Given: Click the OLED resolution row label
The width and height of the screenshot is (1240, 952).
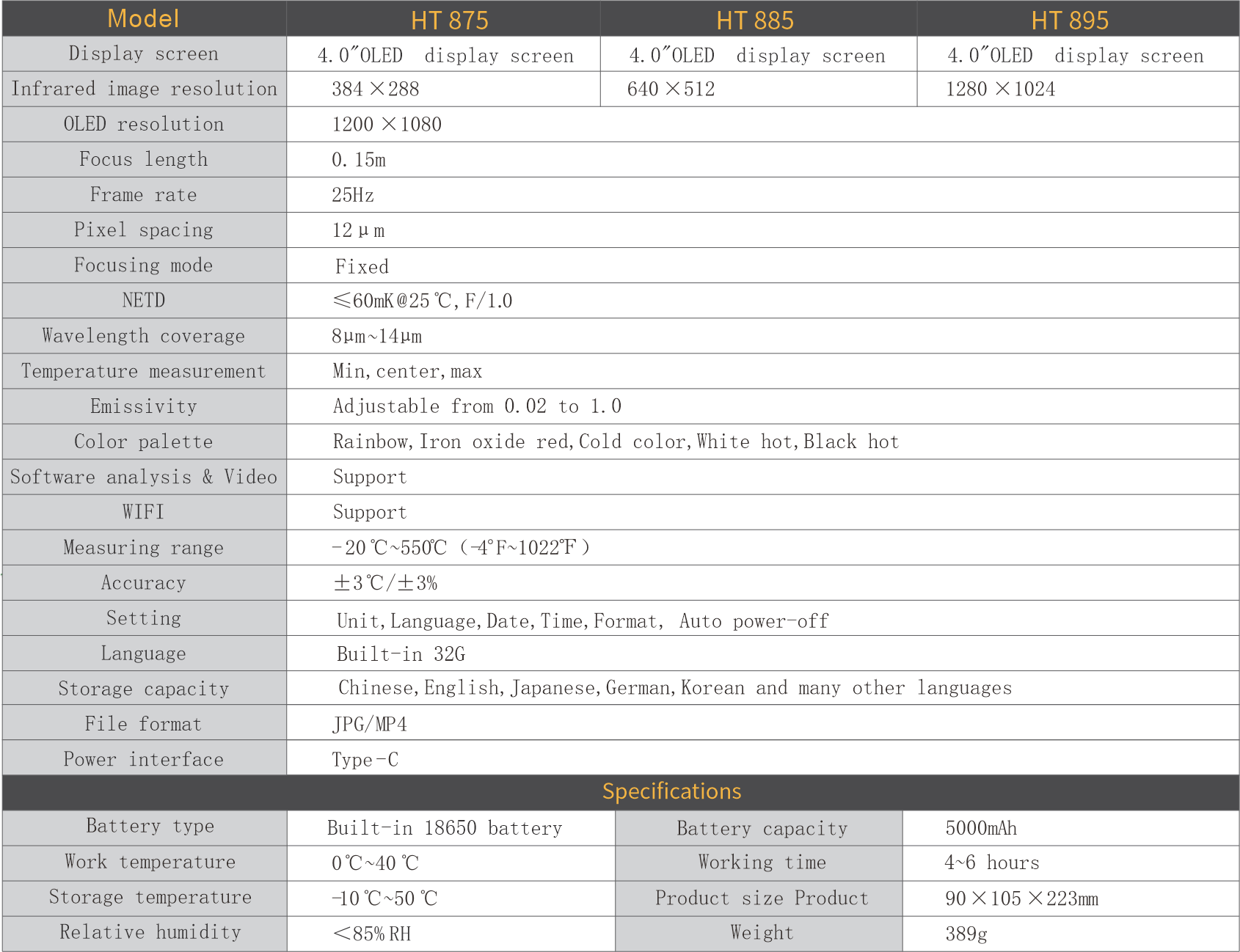Looking at the screenshot, I should [x=144, y=124].
